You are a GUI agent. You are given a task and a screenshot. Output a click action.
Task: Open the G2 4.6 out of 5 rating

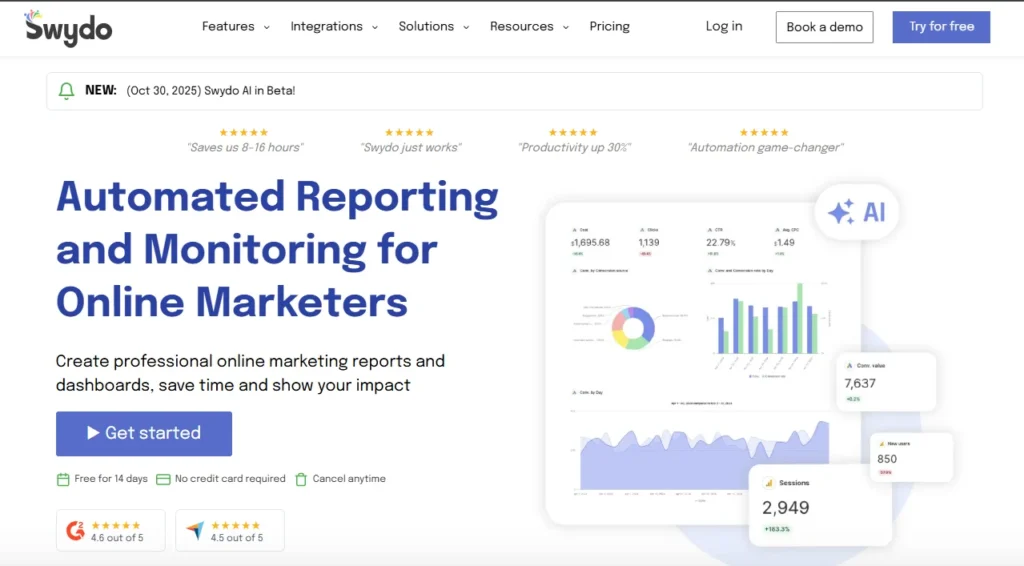110,531
